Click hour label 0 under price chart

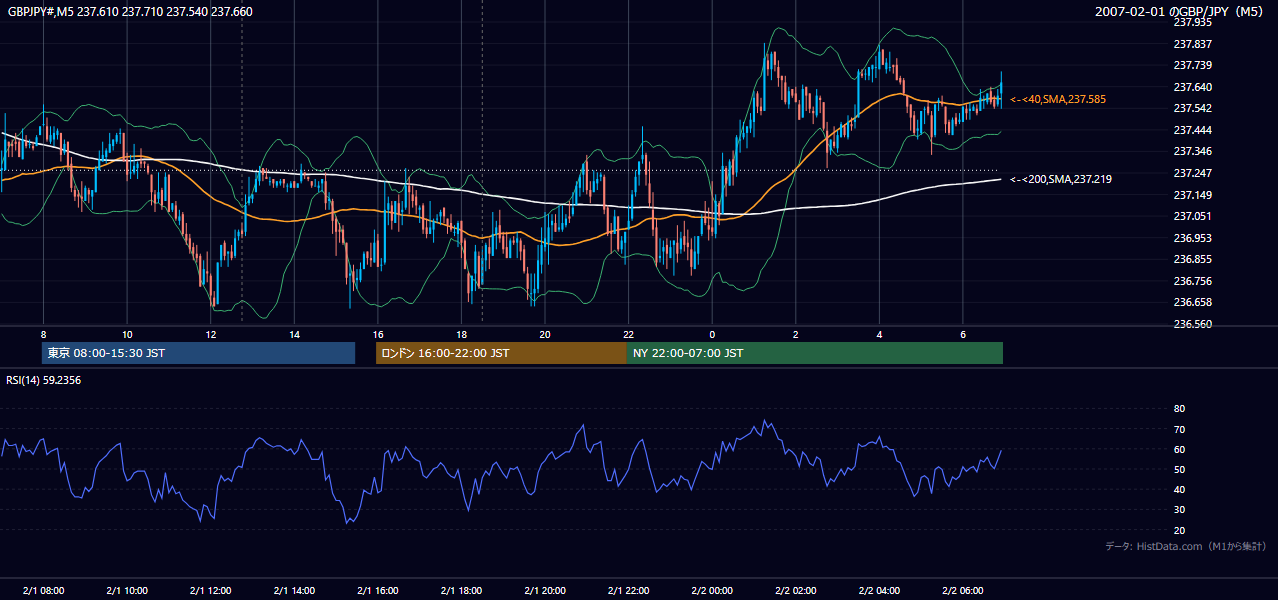point(712,334)
